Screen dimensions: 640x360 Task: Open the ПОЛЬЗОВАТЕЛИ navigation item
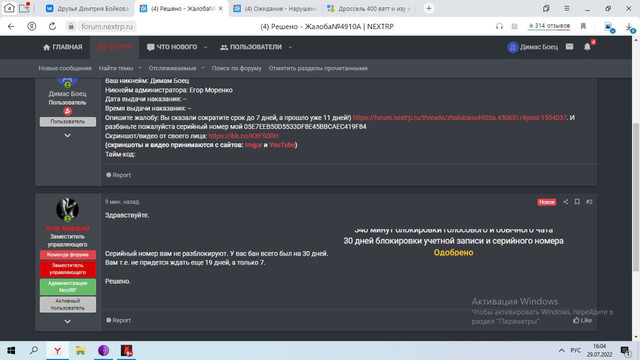click(x=251, y=47)
